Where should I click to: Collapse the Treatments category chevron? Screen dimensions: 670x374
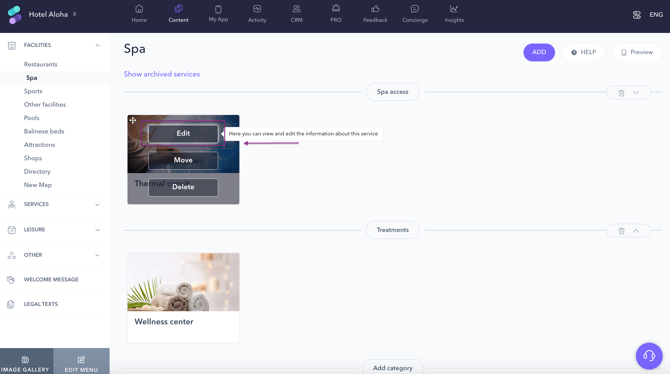[636, 231]
